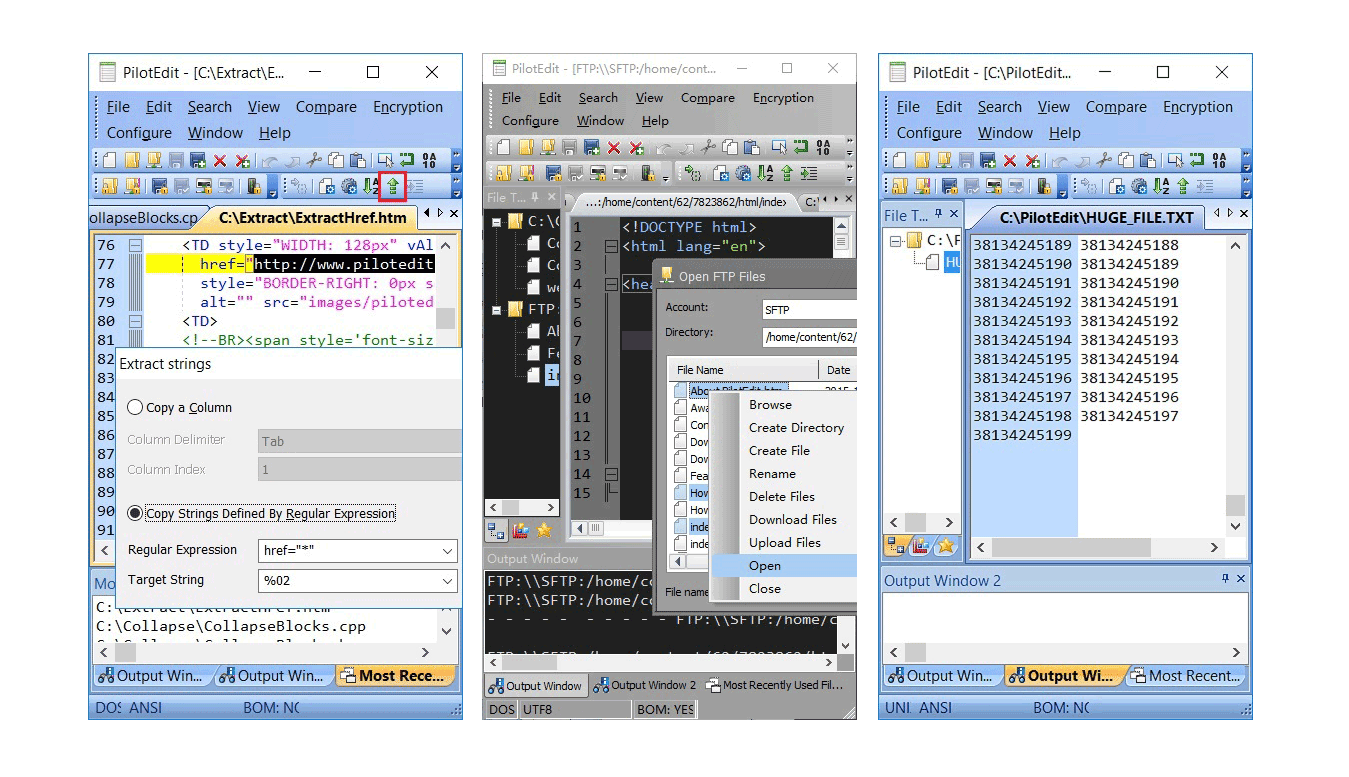
Task: Toggle pin on Output Window 2 panel
Action: [1225, 579]
